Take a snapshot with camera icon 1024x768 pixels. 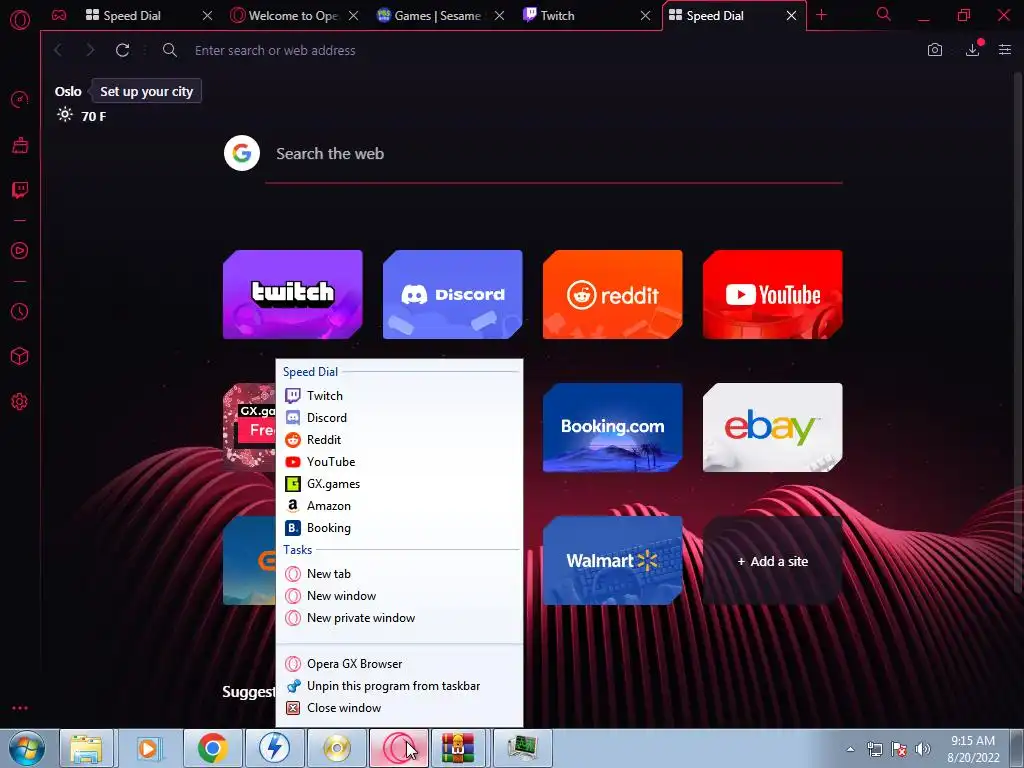[935, 50]
